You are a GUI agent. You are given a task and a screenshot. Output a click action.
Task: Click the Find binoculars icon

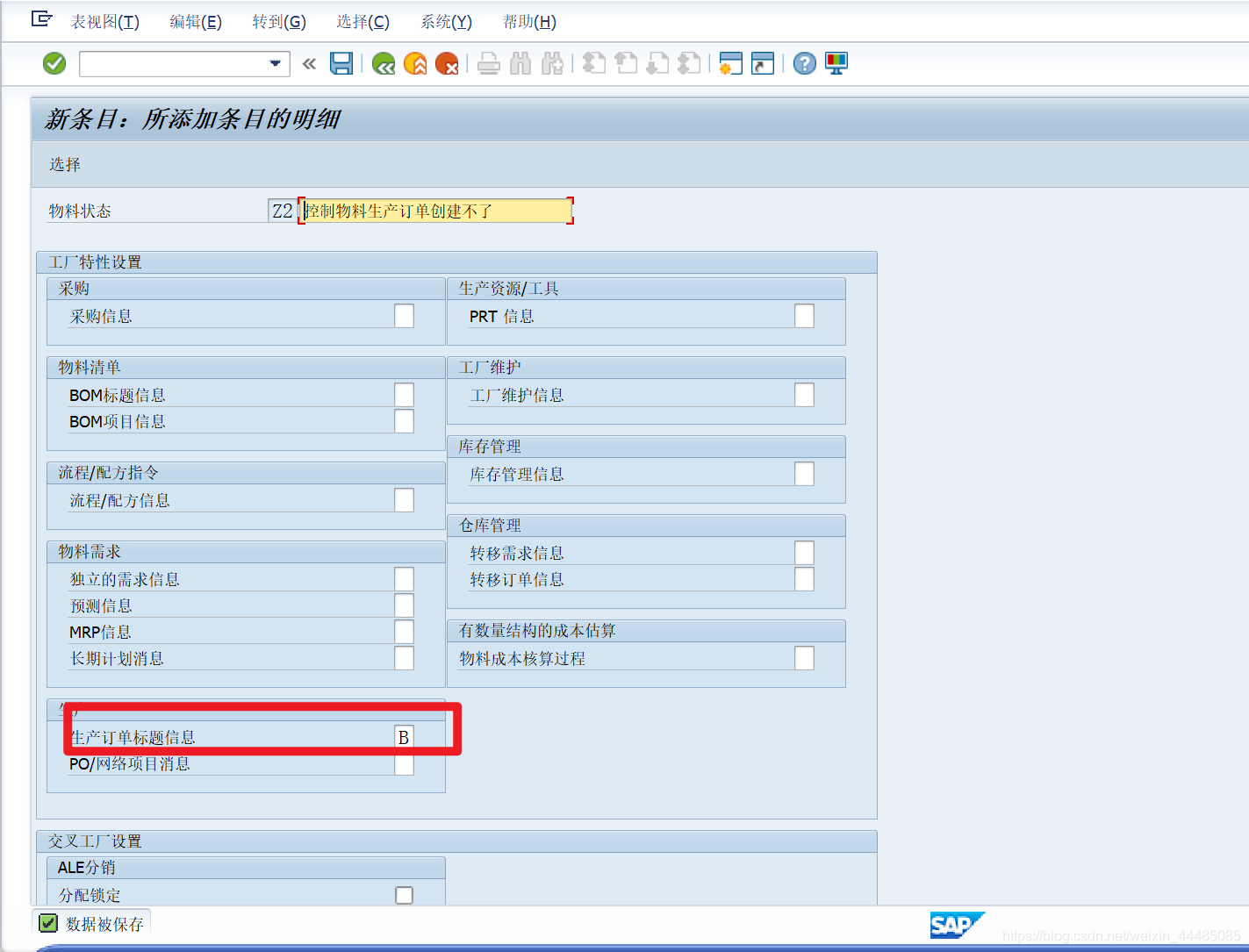(x=520, y=63)
